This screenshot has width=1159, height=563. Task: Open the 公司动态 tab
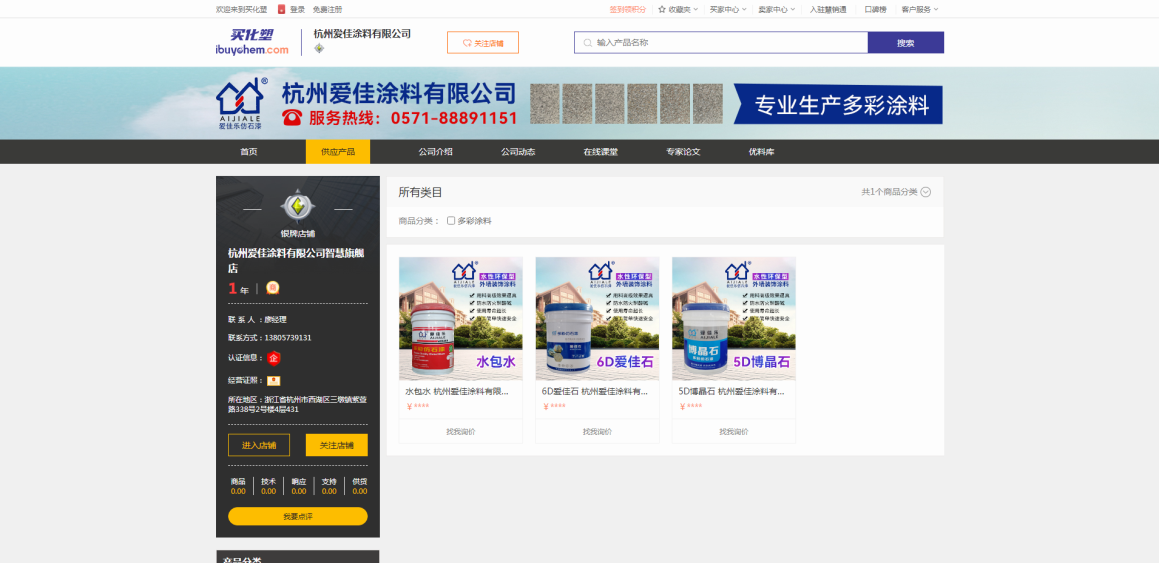pyautogui.click(x=518, y=152)
